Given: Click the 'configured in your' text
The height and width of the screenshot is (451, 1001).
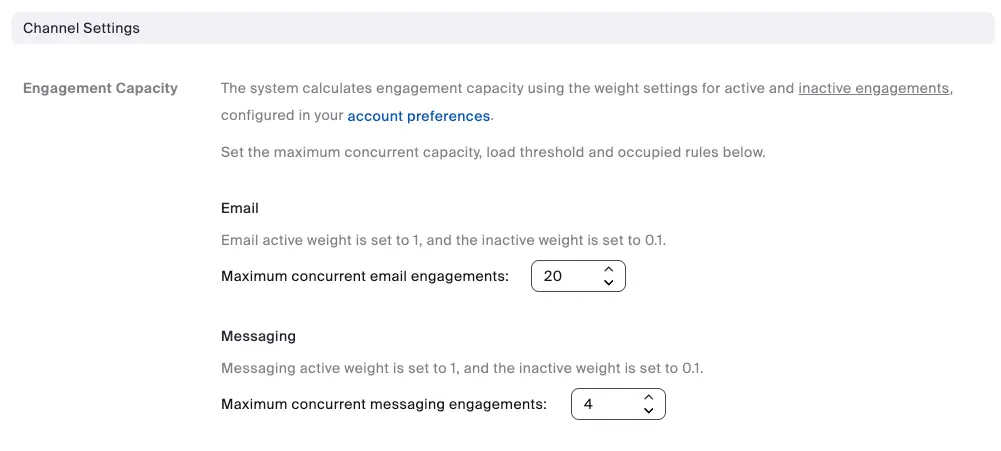Looking at the screenshot, I should tap(282, 116).
